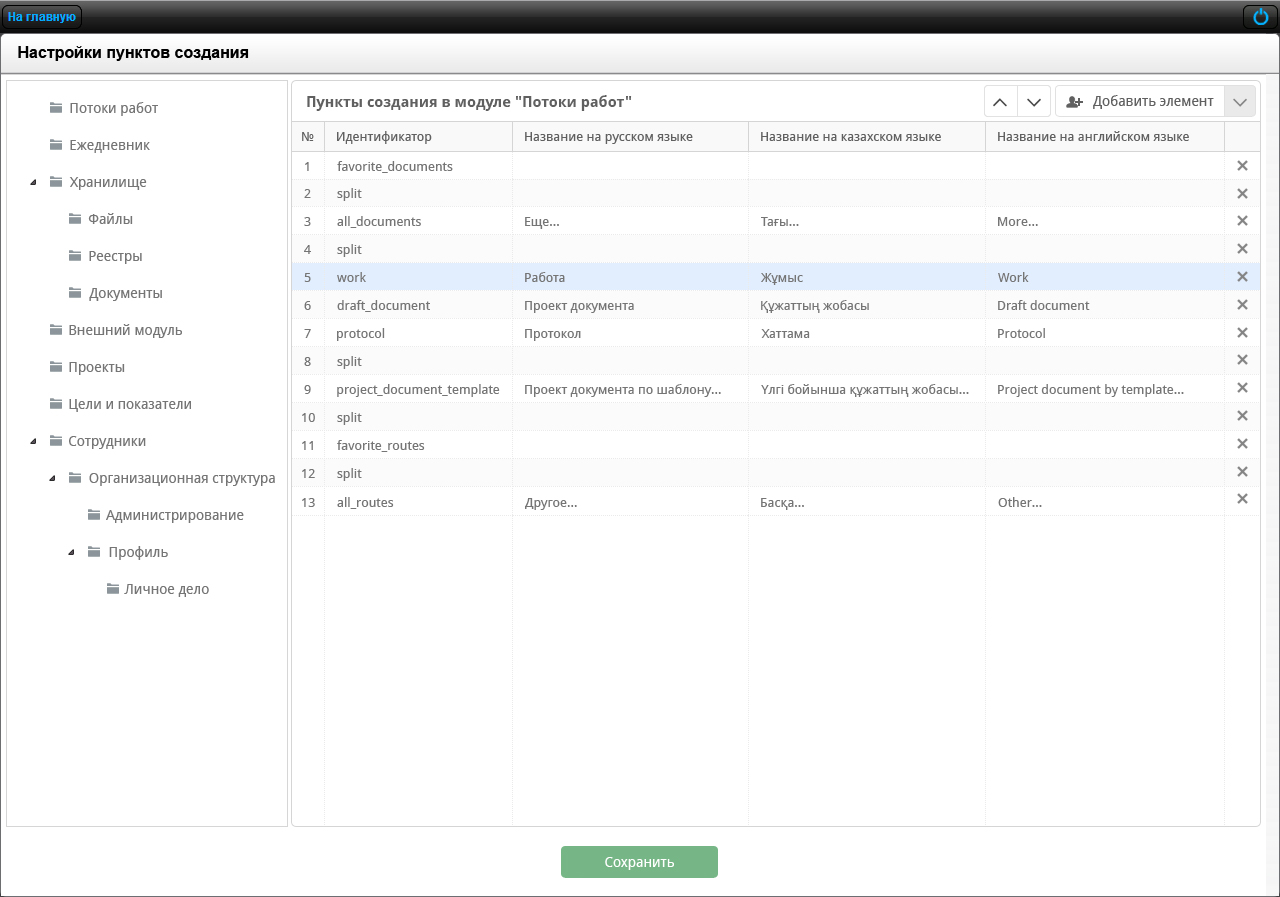Image resolution: width=1280 pixels, height=897 pixels.
Task: Delete row number 4 split
Action: tap(1242, 249)
